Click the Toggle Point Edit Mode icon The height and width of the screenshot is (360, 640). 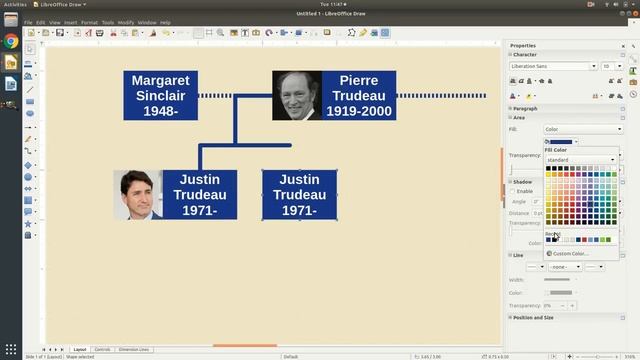tap(351, 33)
